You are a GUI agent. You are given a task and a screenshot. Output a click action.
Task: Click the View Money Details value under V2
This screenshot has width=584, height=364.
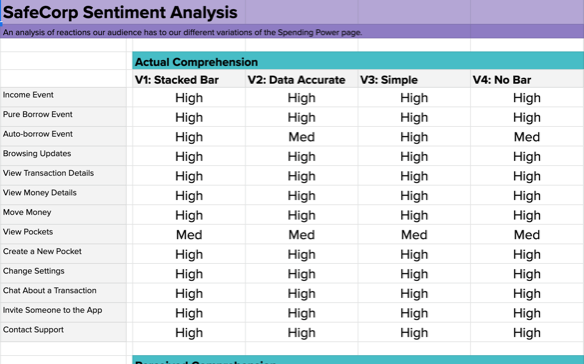tap(302, 196)
